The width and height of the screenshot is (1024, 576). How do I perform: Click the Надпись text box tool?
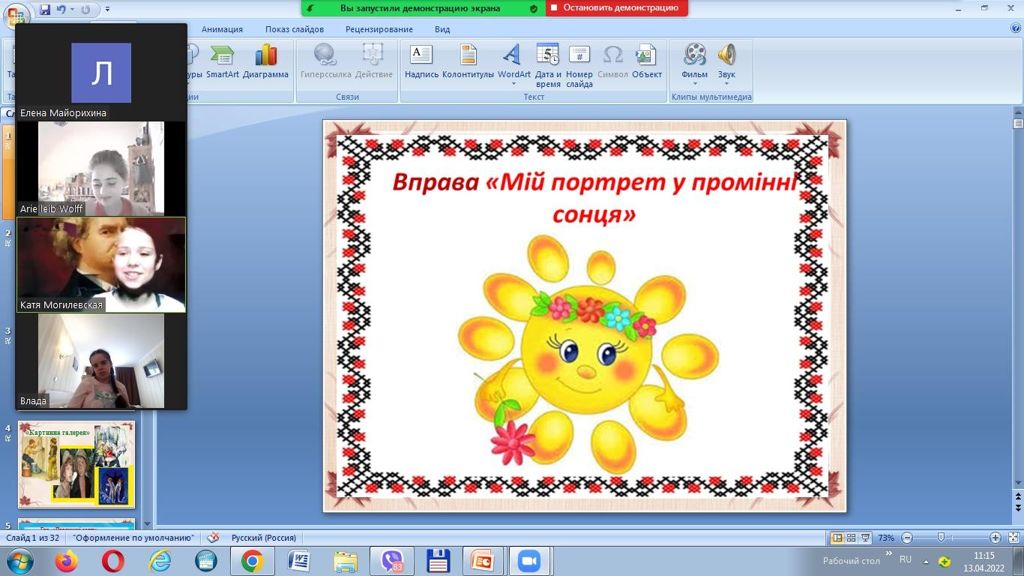pos(421,61)
